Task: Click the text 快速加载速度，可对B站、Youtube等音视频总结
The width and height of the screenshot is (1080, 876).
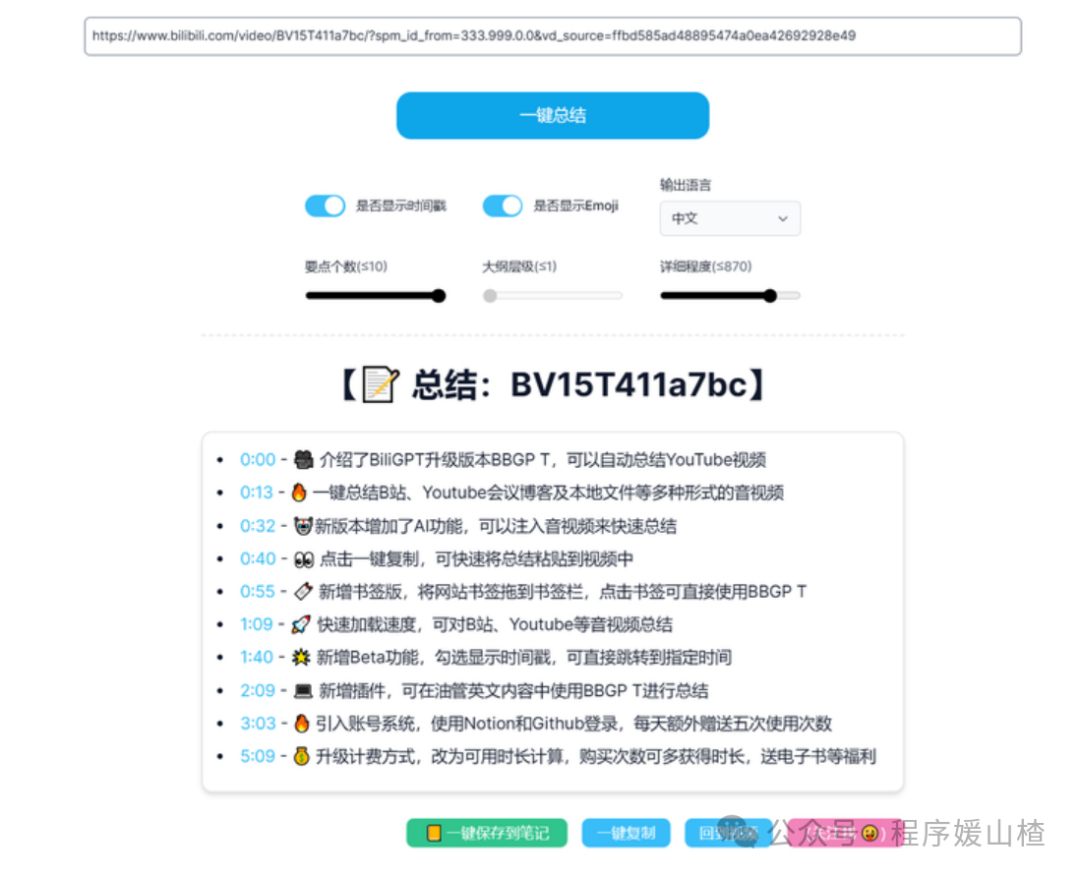Action: pyautogui.click(x=495, y=625)
